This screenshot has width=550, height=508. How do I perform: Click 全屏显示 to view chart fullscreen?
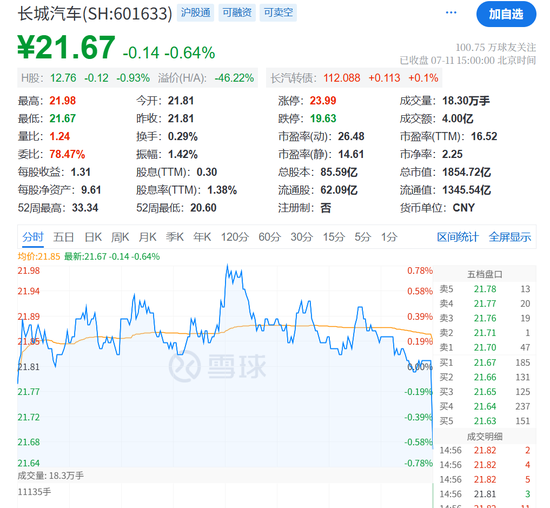click(x=510, y=237)
